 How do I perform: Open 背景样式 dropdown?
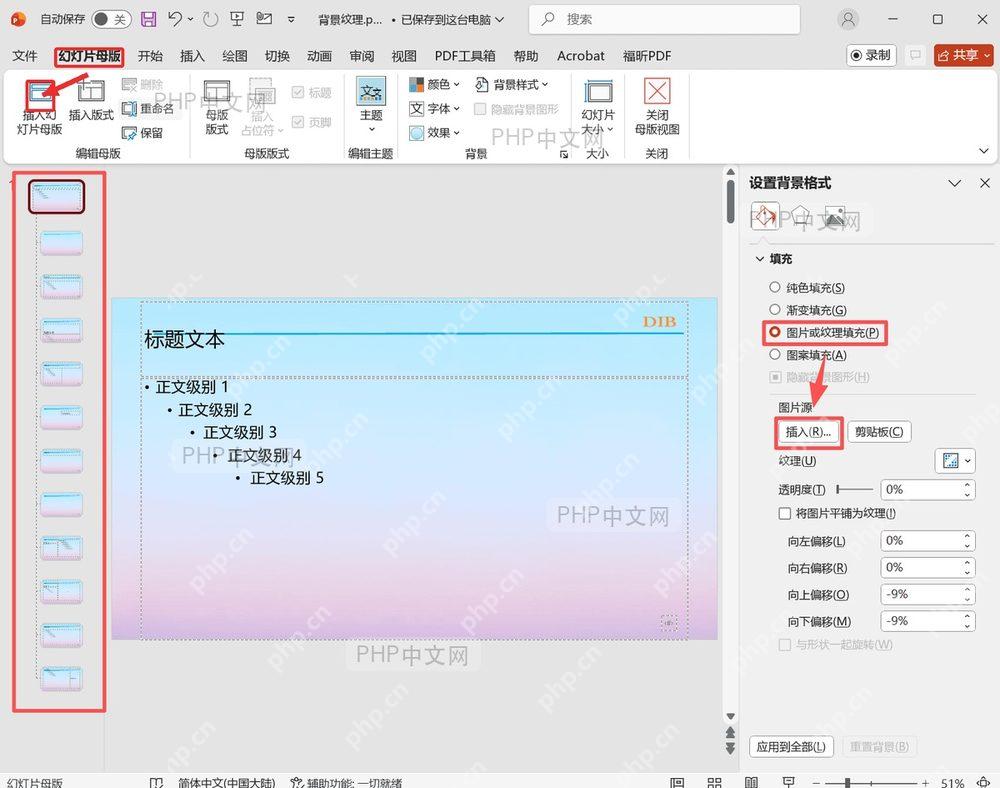(x=511, y=84)
